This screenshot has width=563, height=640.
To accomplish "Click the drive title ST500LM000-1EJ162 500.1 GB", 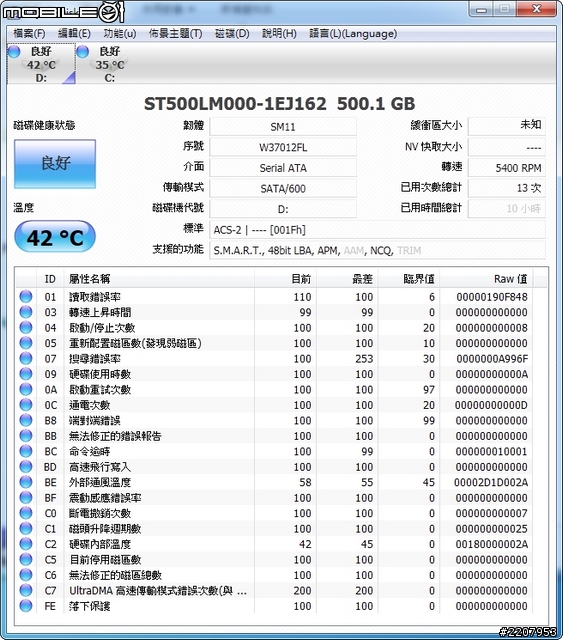I will pos(280,104).
